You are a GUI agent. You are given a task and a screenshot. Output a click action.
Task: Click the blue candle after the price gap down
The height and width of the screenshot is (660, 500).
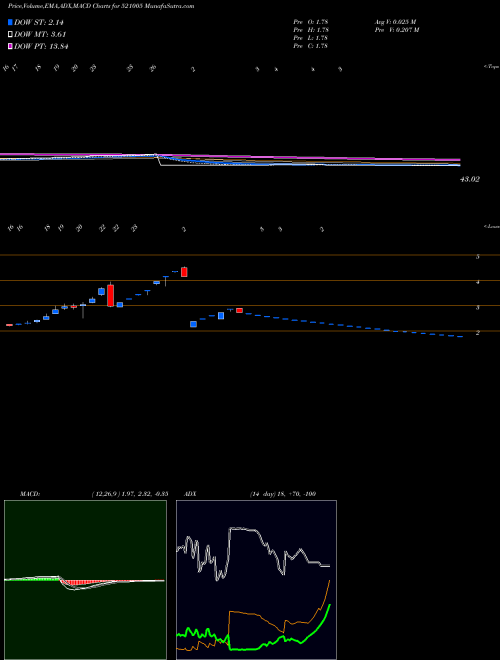click(194, 324)
